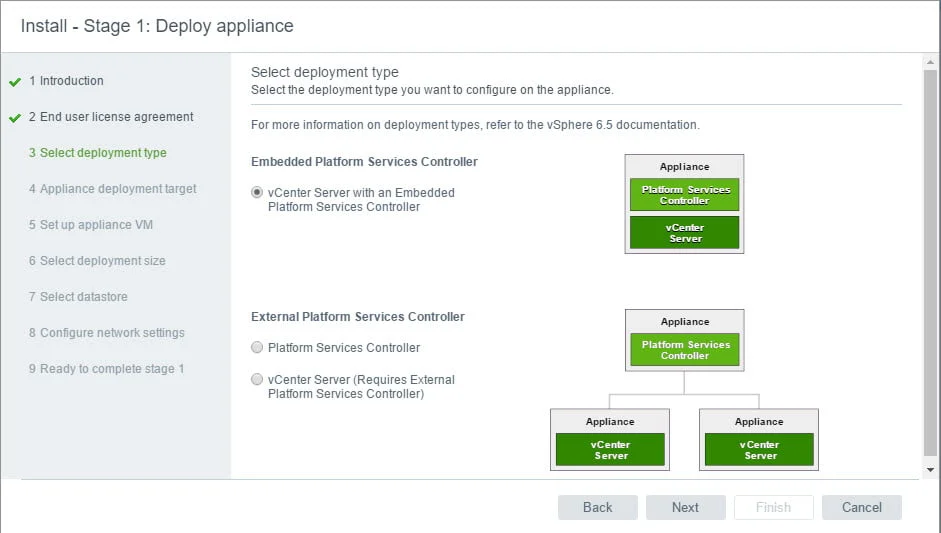The height and width of the screenshot is (533, 941).
Task: Choose vCenter Server requiring External Platform Services Controller
Action: pyautogui.click(x=258, y=380)
